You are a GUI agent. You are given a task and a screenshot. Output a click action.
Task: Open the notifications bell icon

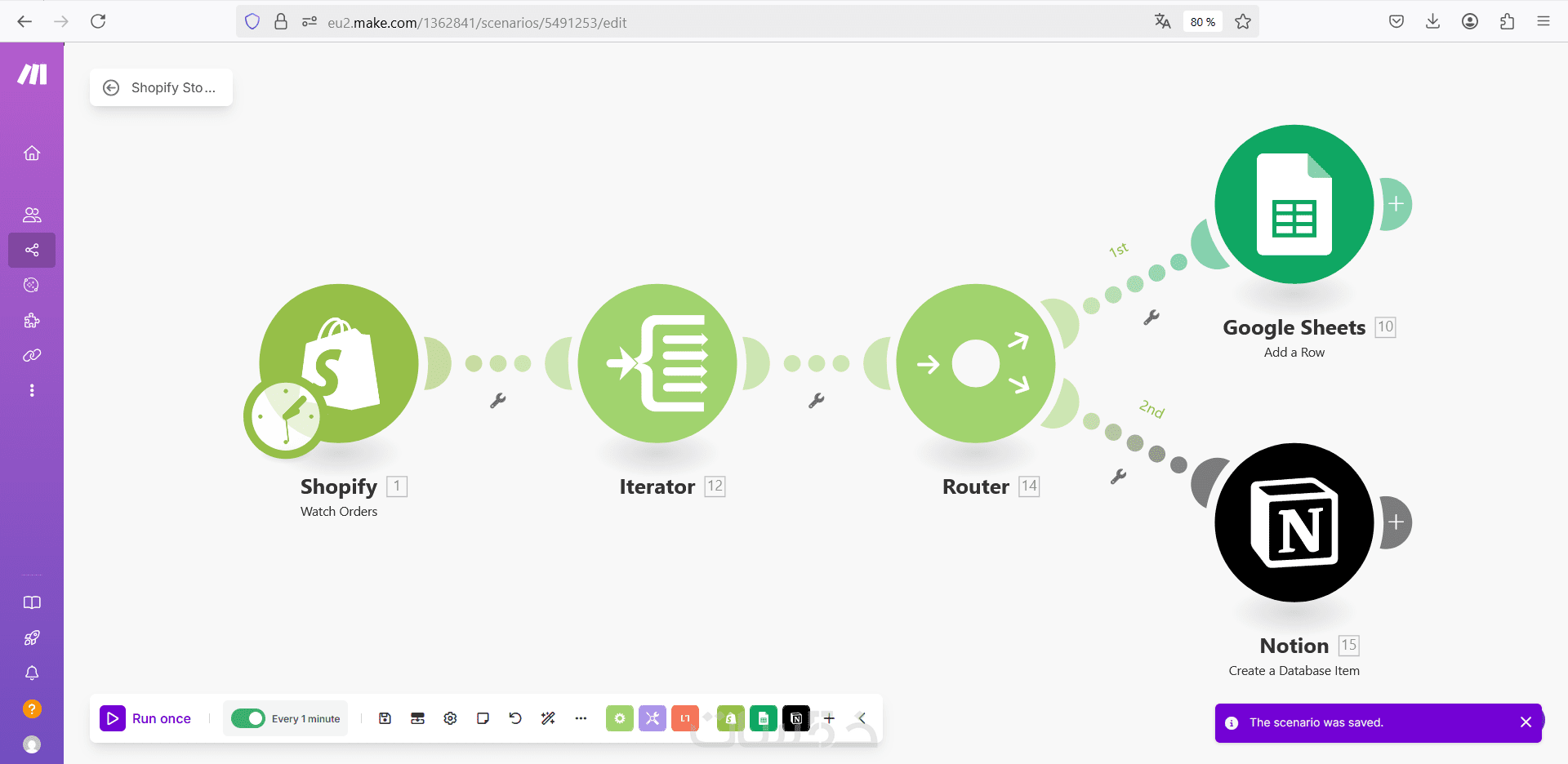[x=32, y=673]
